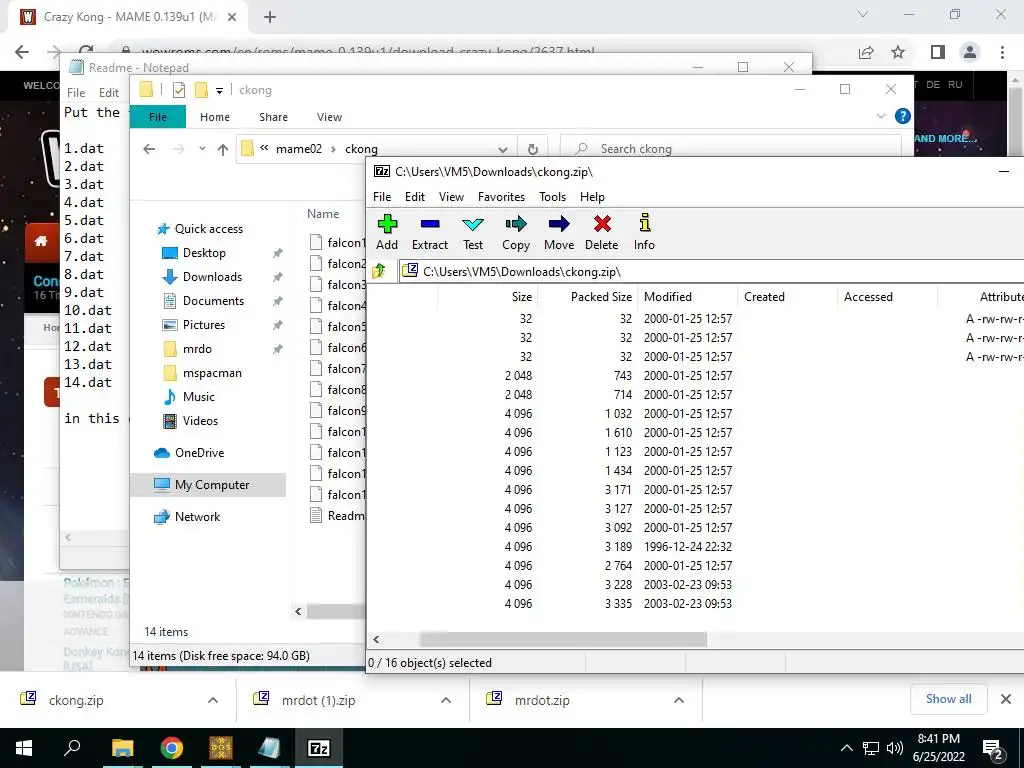Select the mspacman folder in navigation pane

212,373
